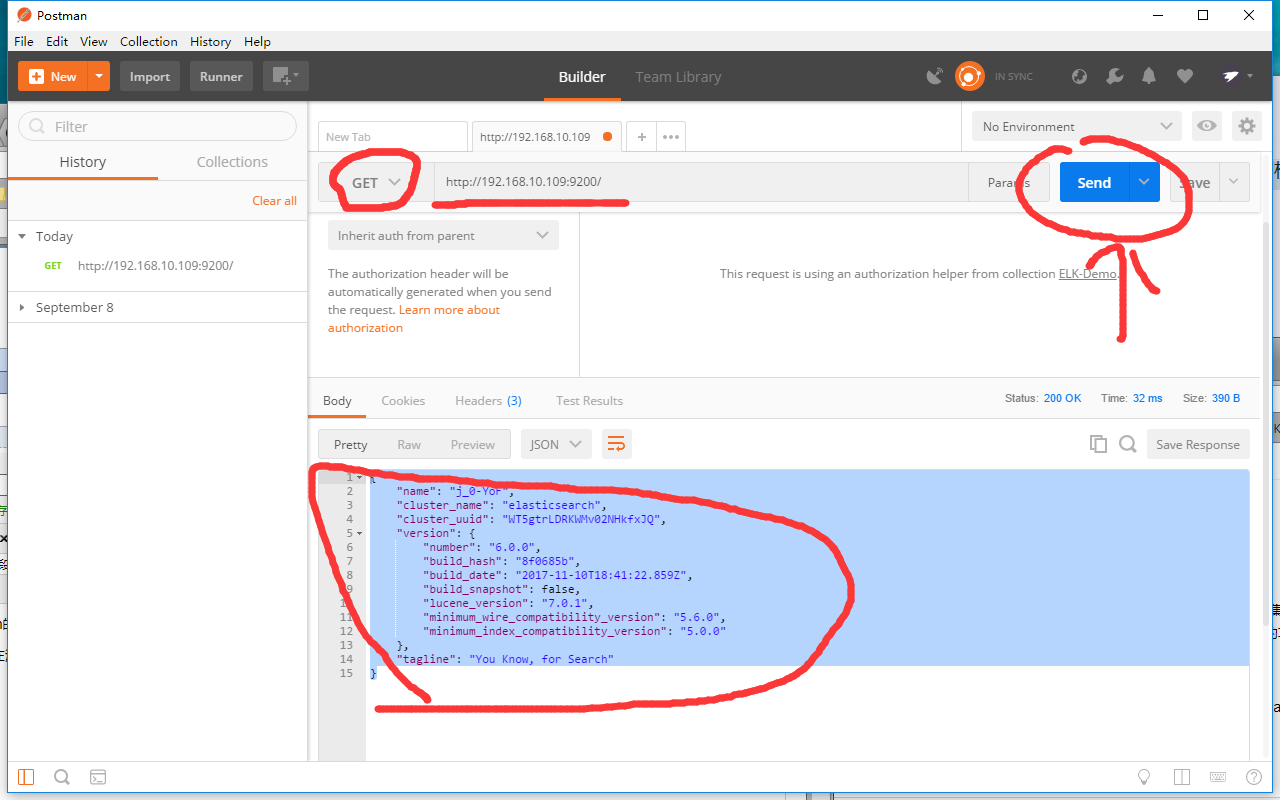The height and width of the screenshot is (800, 1280).
Task: Select Raw response view mode
Action: tap(409, 444)
